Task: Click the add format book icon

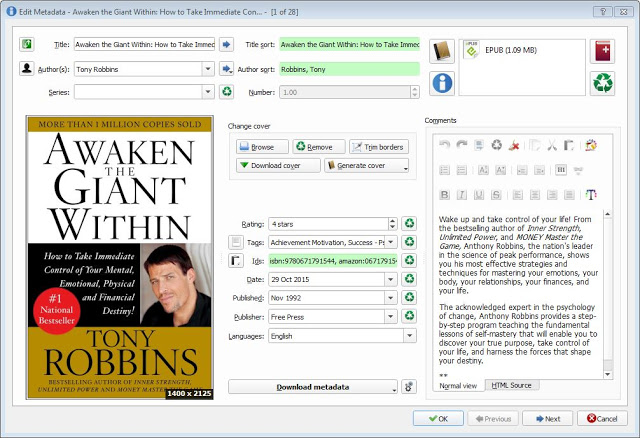Action: (x=601, y=52)
